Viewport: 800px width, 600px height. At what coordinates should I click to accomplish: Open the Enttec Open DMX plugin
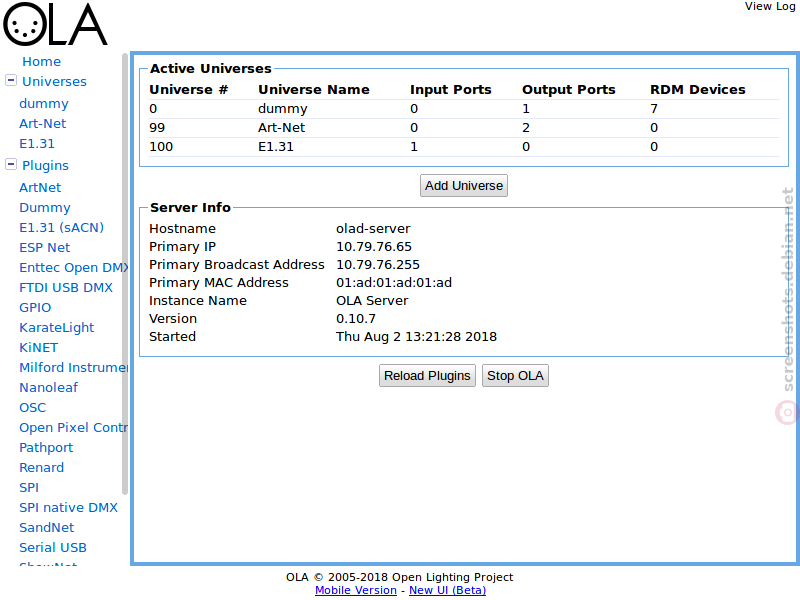click(x=73, y=267)
